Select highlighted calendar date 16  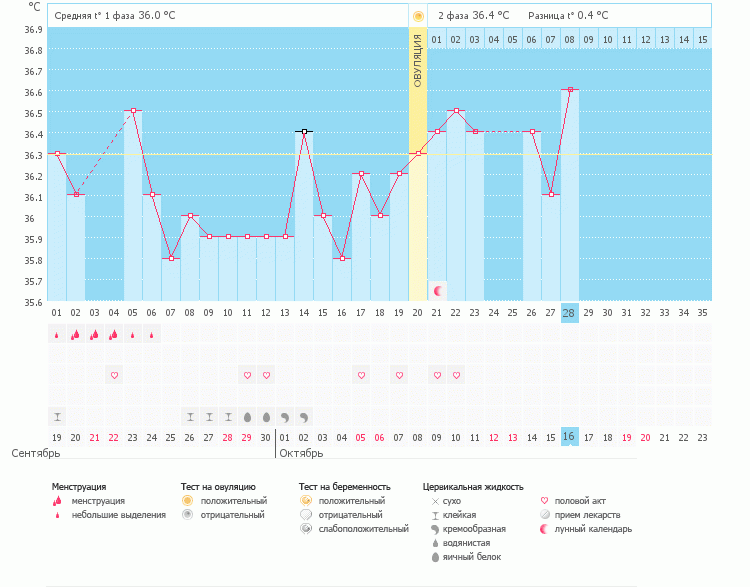570,437
